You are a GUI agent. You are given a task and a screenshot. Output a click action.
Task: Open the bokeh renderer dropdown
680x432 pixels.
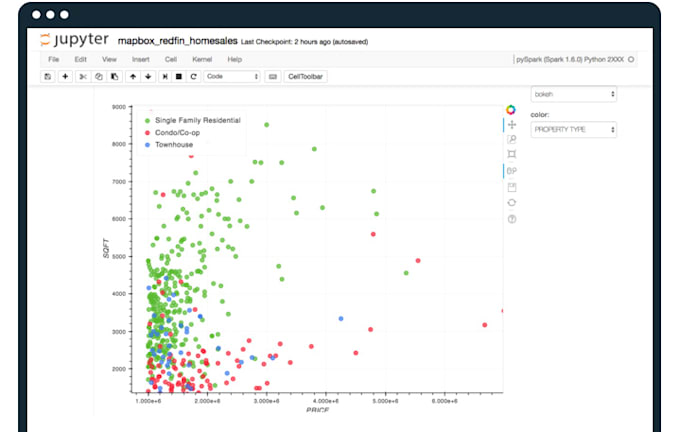[x=573, y=94]
